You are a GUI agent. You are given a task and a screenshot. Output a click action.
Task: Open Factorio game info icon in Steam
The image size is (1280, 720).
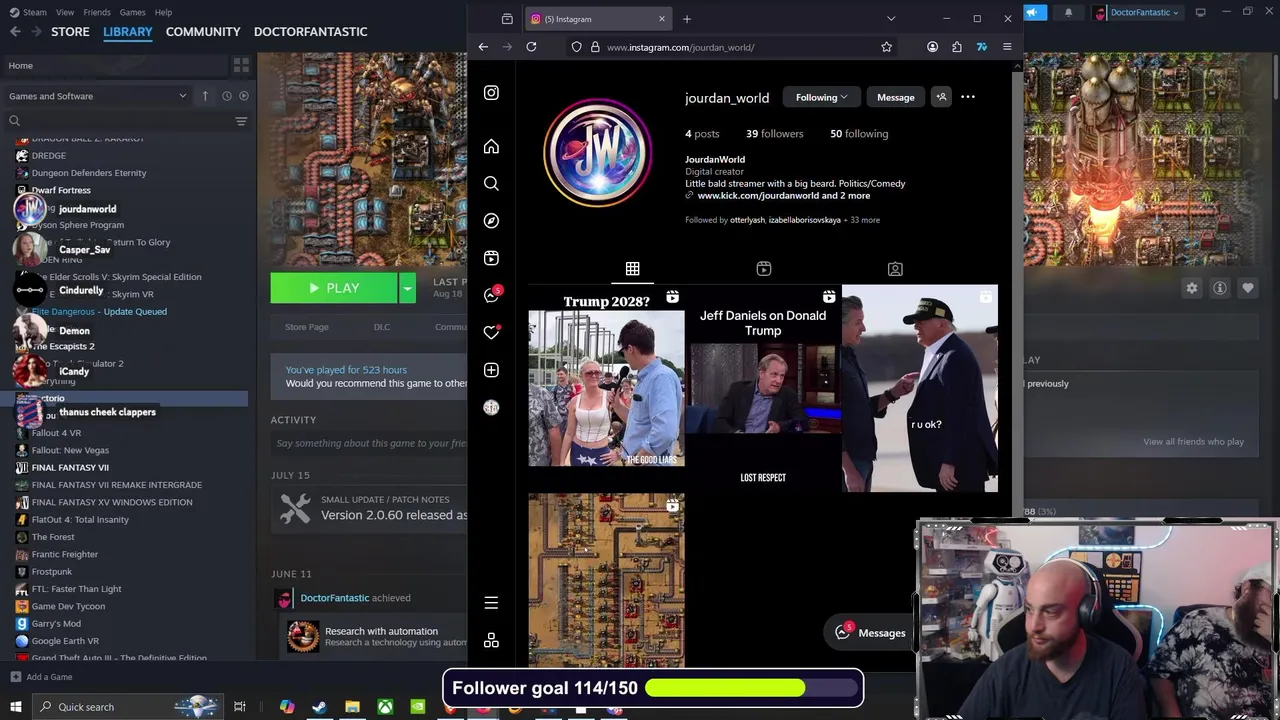point(1220,288)
